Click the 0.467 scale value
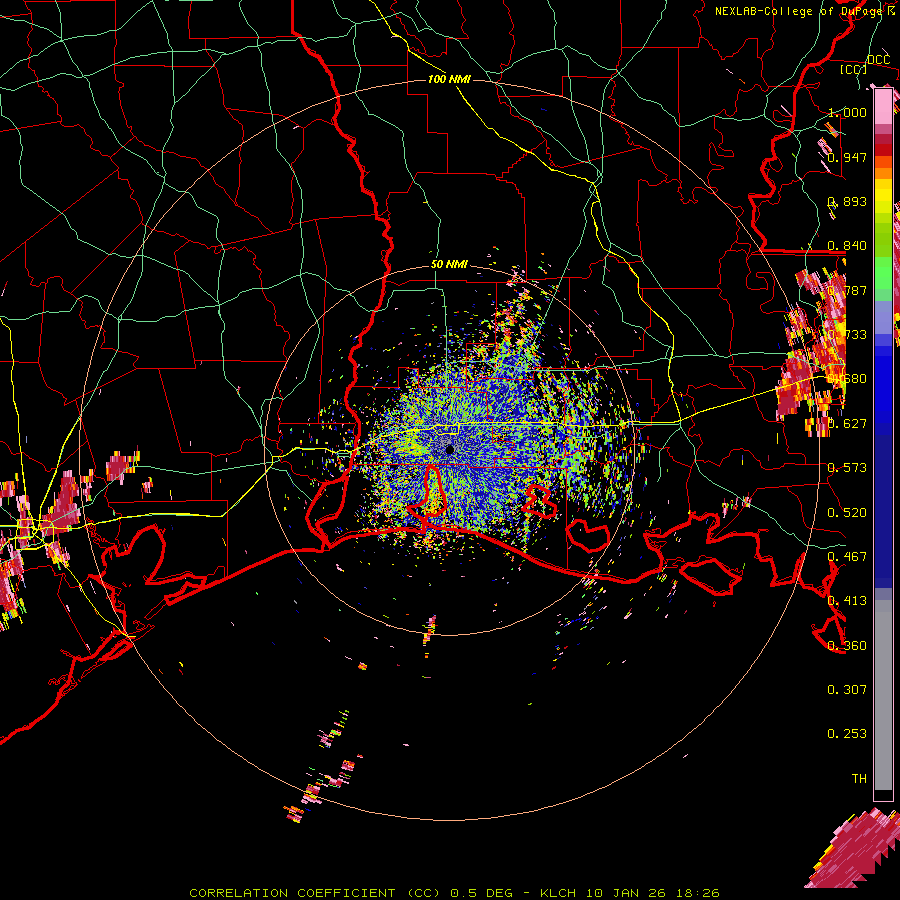900x900 pixels. tap(847, 557)
